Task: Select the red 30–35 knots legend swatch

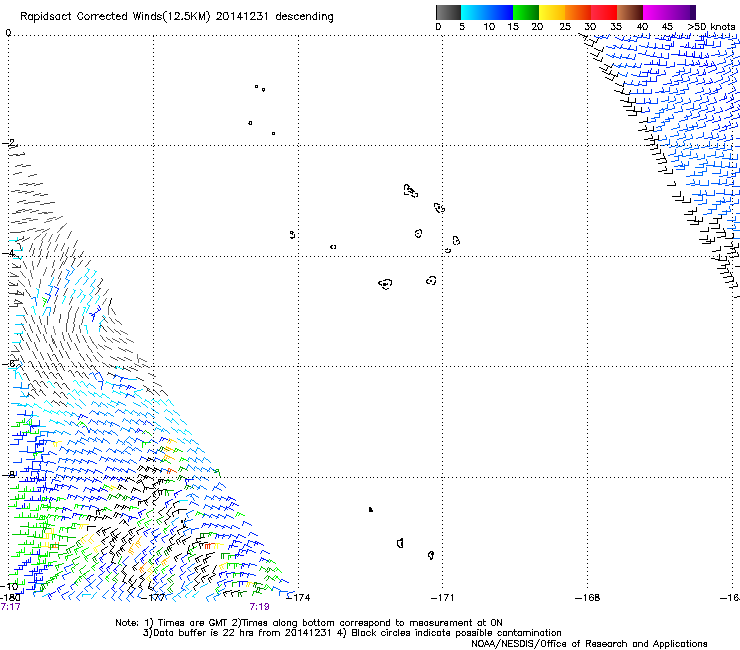Action: point(604,12)
